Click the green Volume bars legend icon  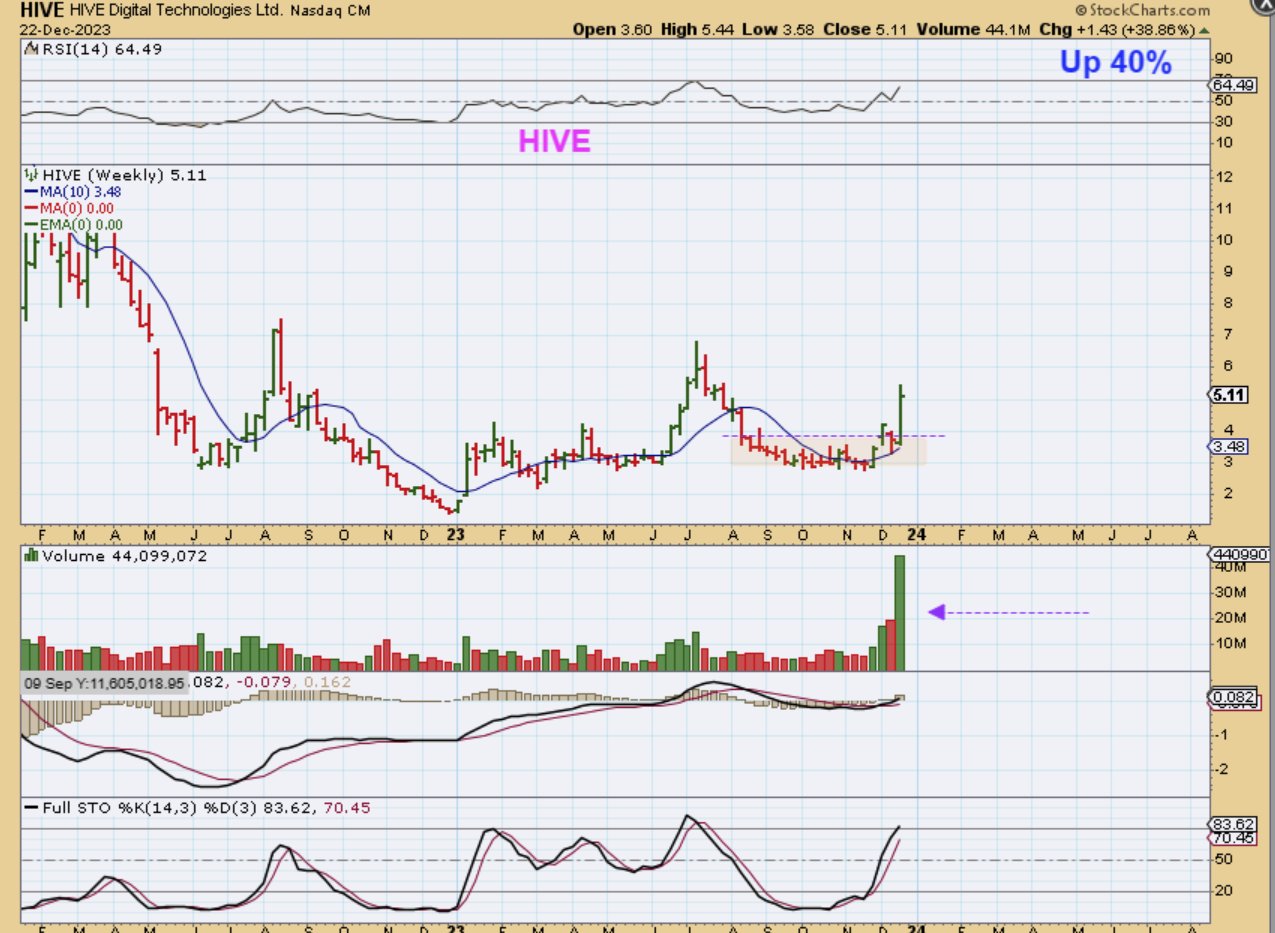click(x=31, y=556)
